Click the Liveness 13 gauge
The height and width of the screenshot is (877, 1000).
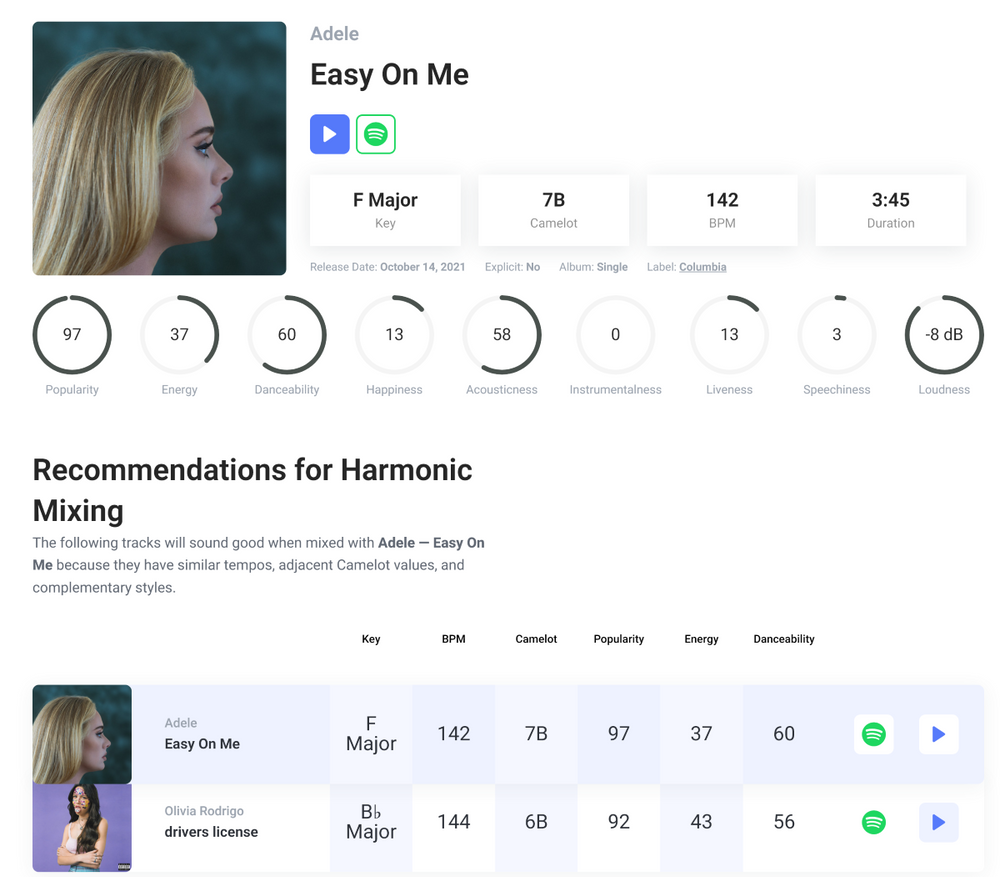(729, 335)
